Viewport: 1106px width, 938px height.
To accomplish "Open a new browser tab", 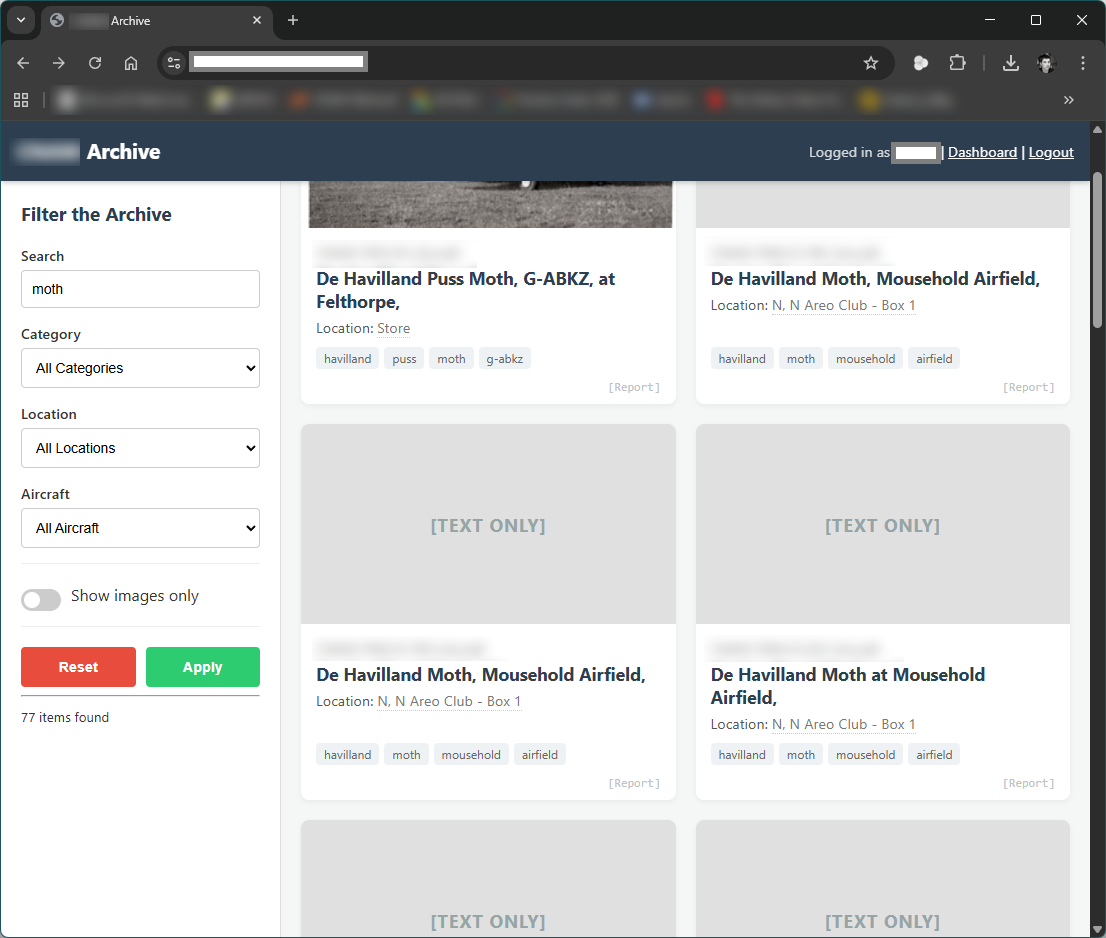I will click(293, 20).
